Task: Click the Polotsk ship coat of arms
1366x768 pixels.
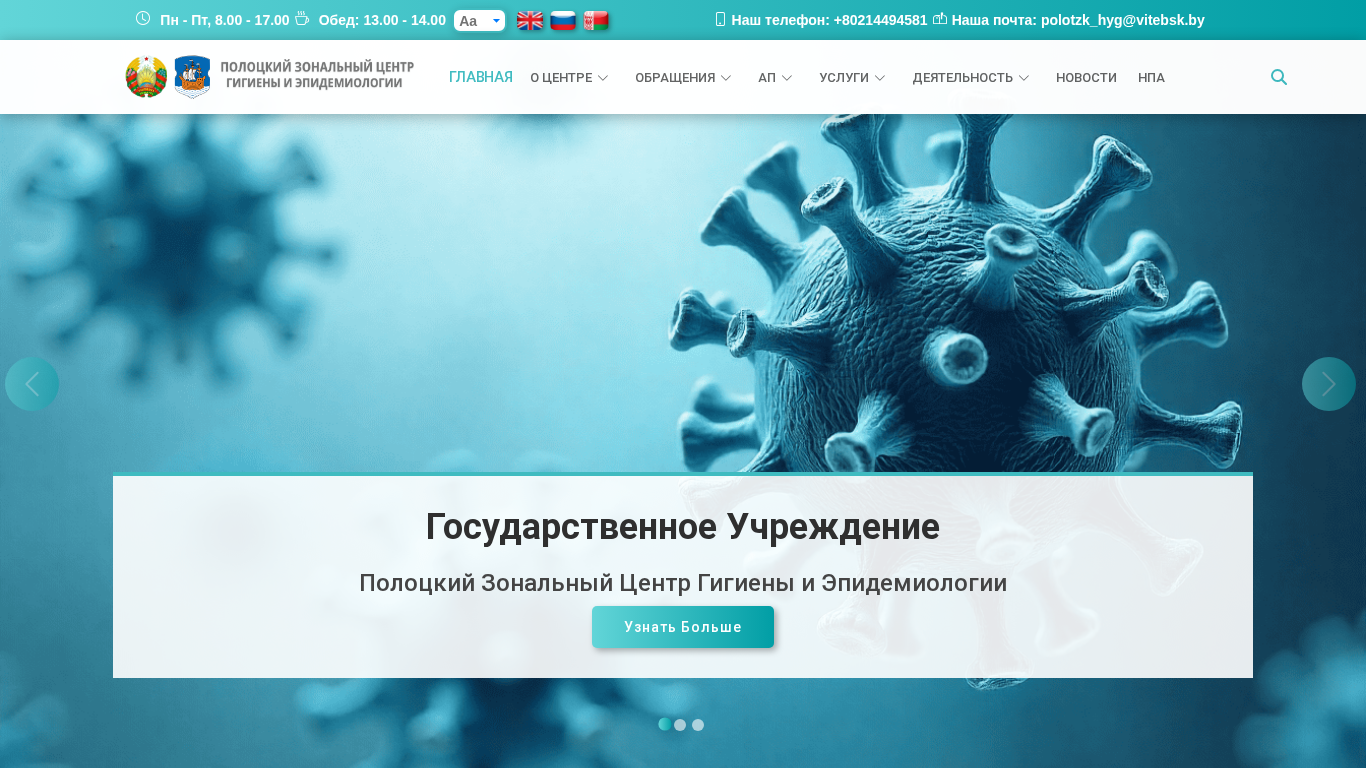Action: (x=192, y=77)
